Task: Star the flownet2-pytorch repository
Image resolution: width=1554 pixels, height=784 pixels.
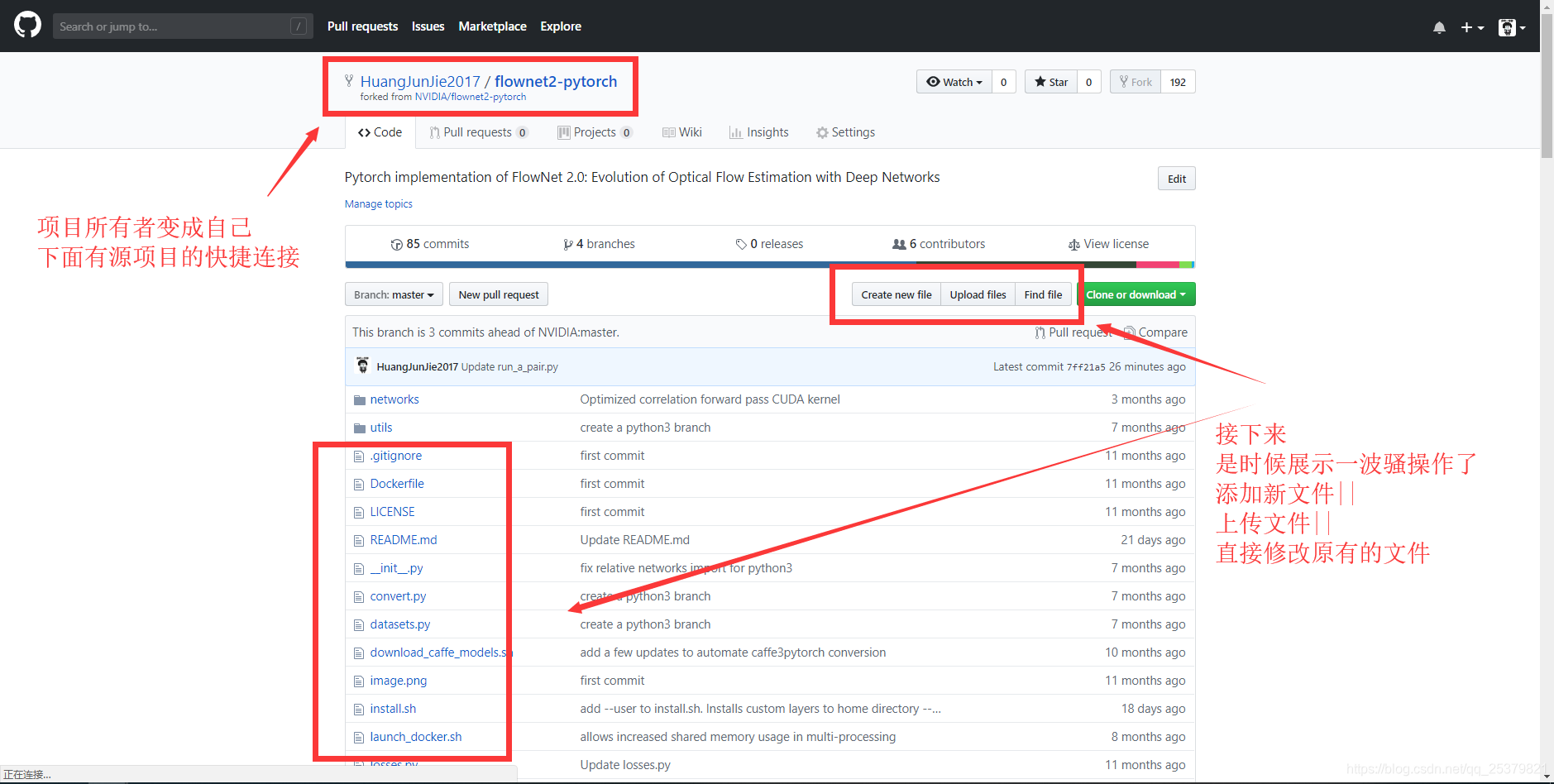Action: pos(1051,82)
